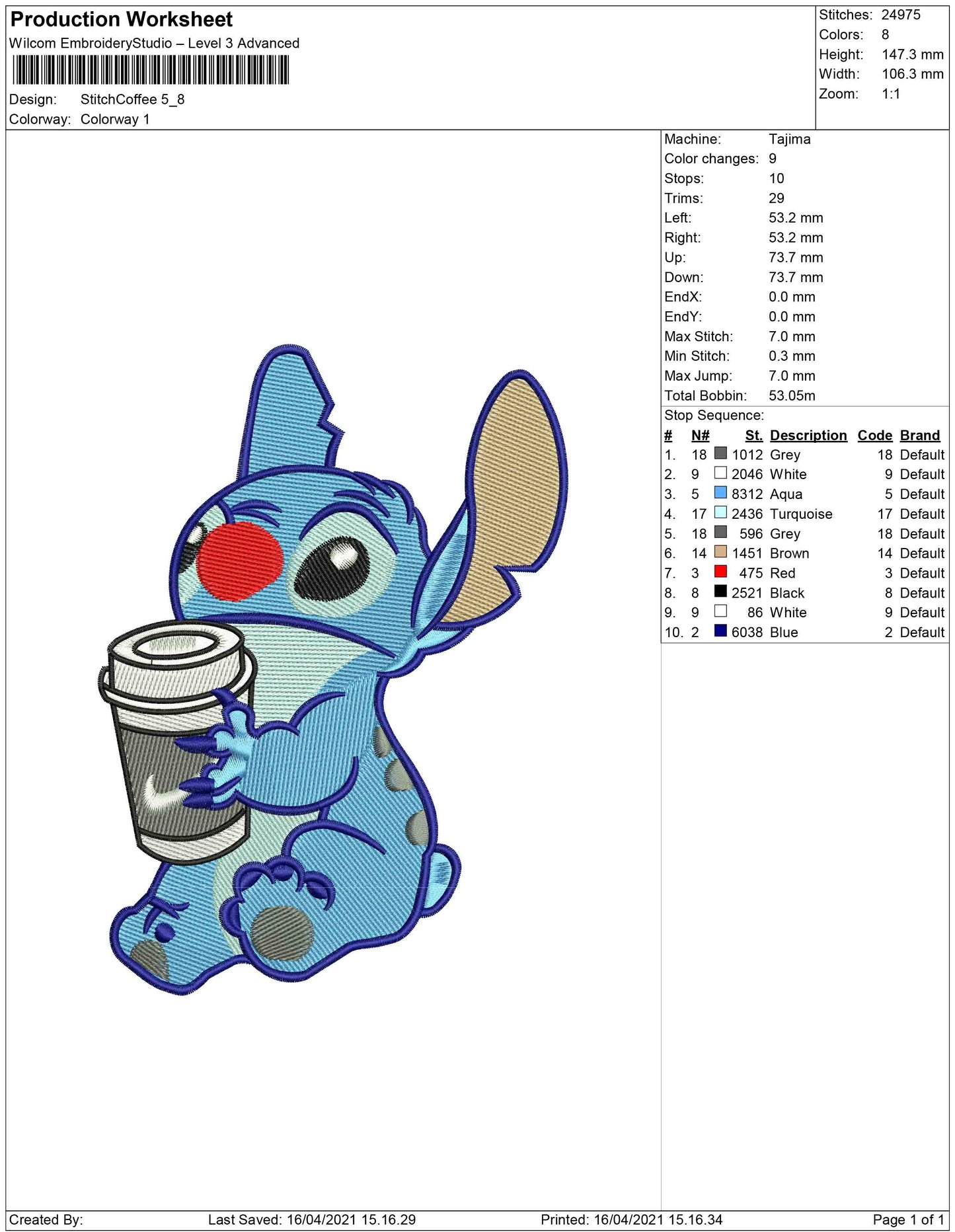Click the "Page 1 of 1" footer text

908,1220
